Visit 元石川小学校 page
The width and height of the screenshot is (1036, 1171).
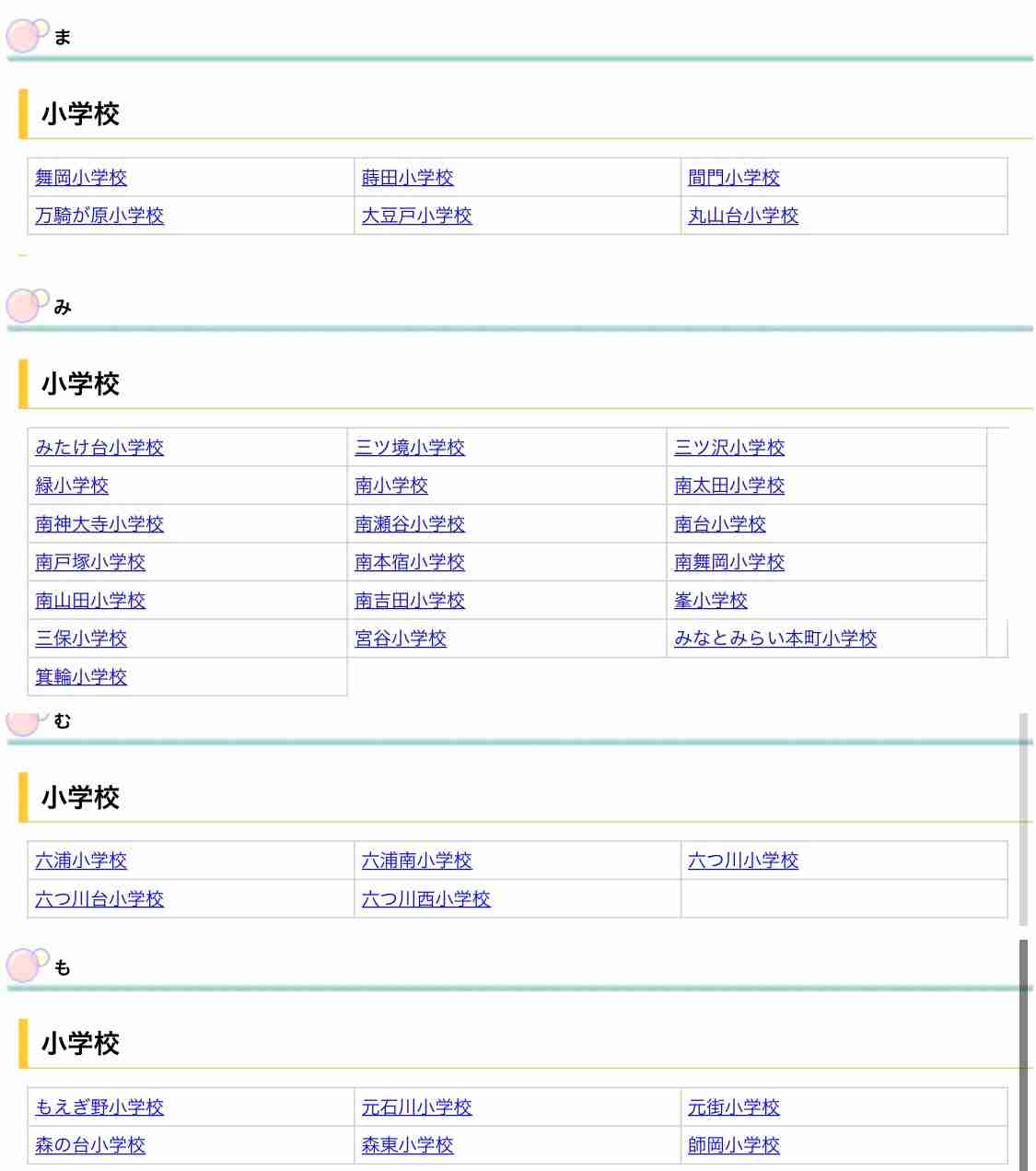tap(416, 1107)
